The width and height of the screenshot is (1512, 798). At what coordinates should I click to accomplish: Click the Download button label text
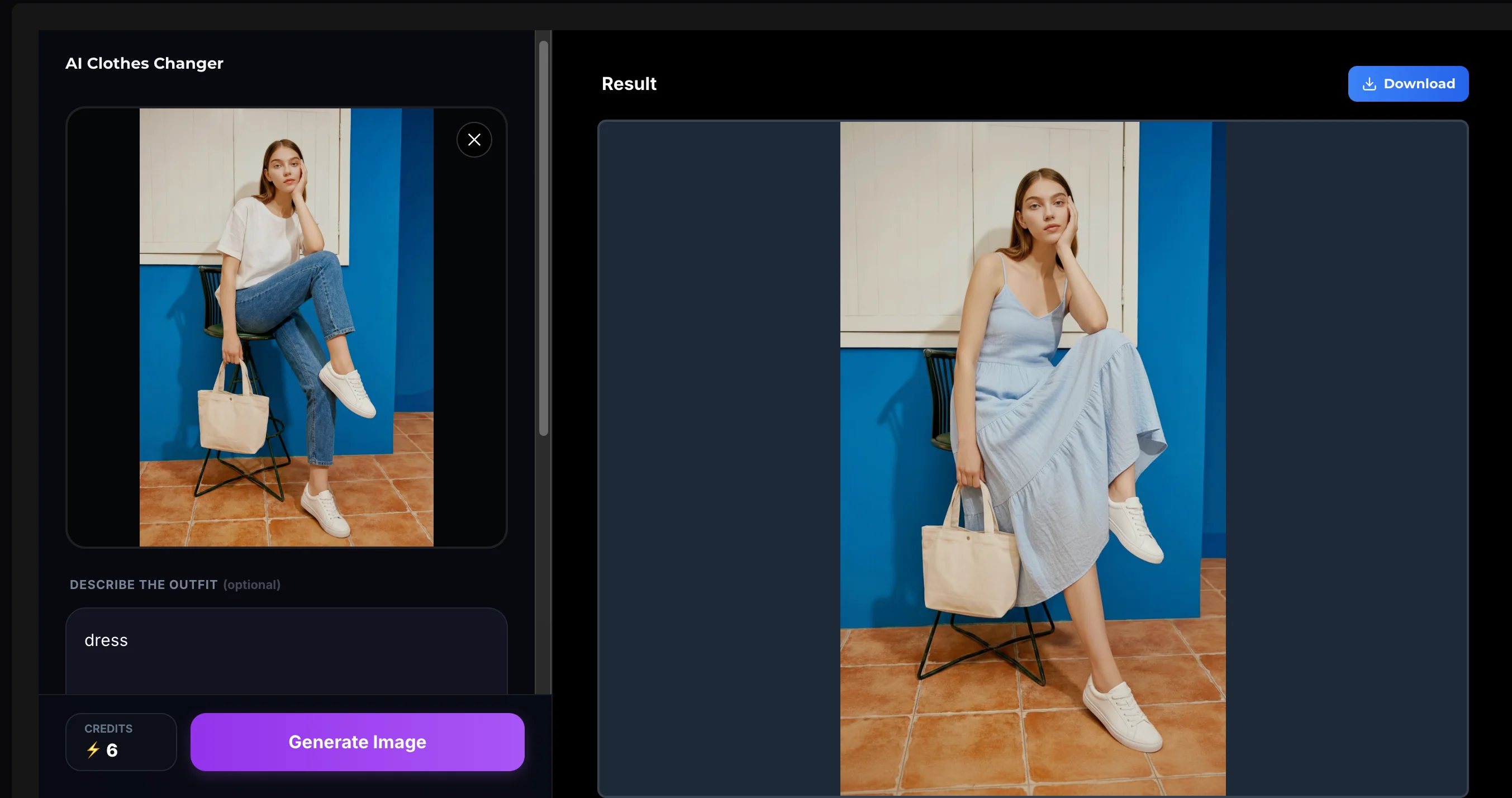pos(1419,84)
